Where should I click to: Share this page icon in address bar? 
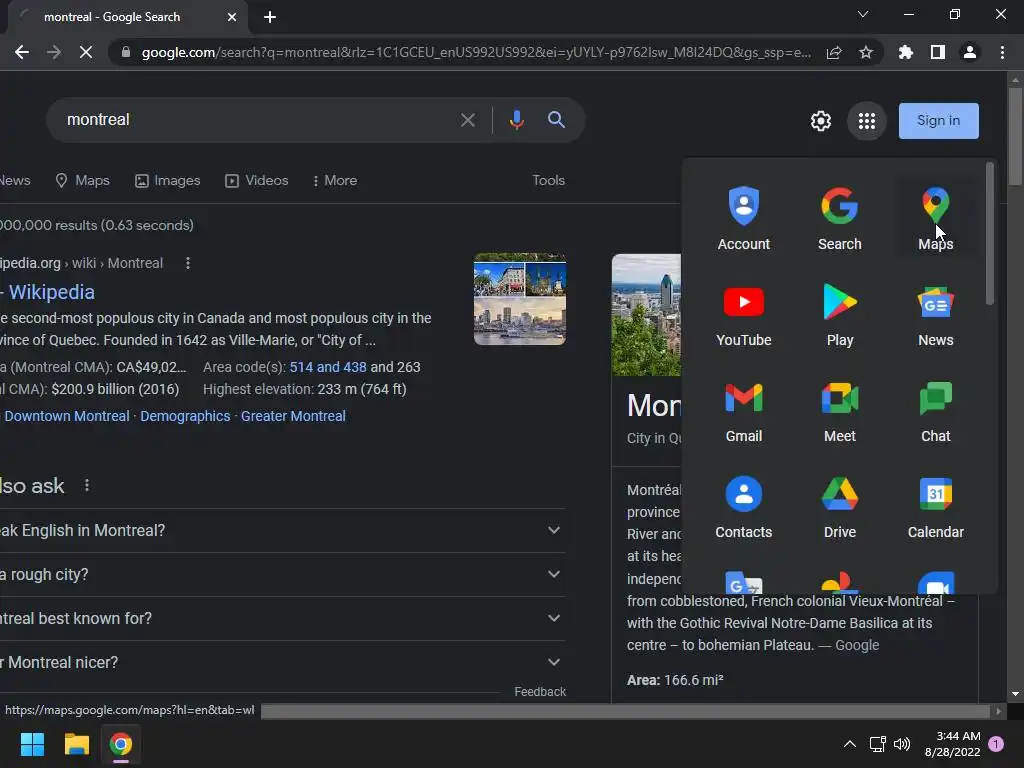[x=834, y=52]
